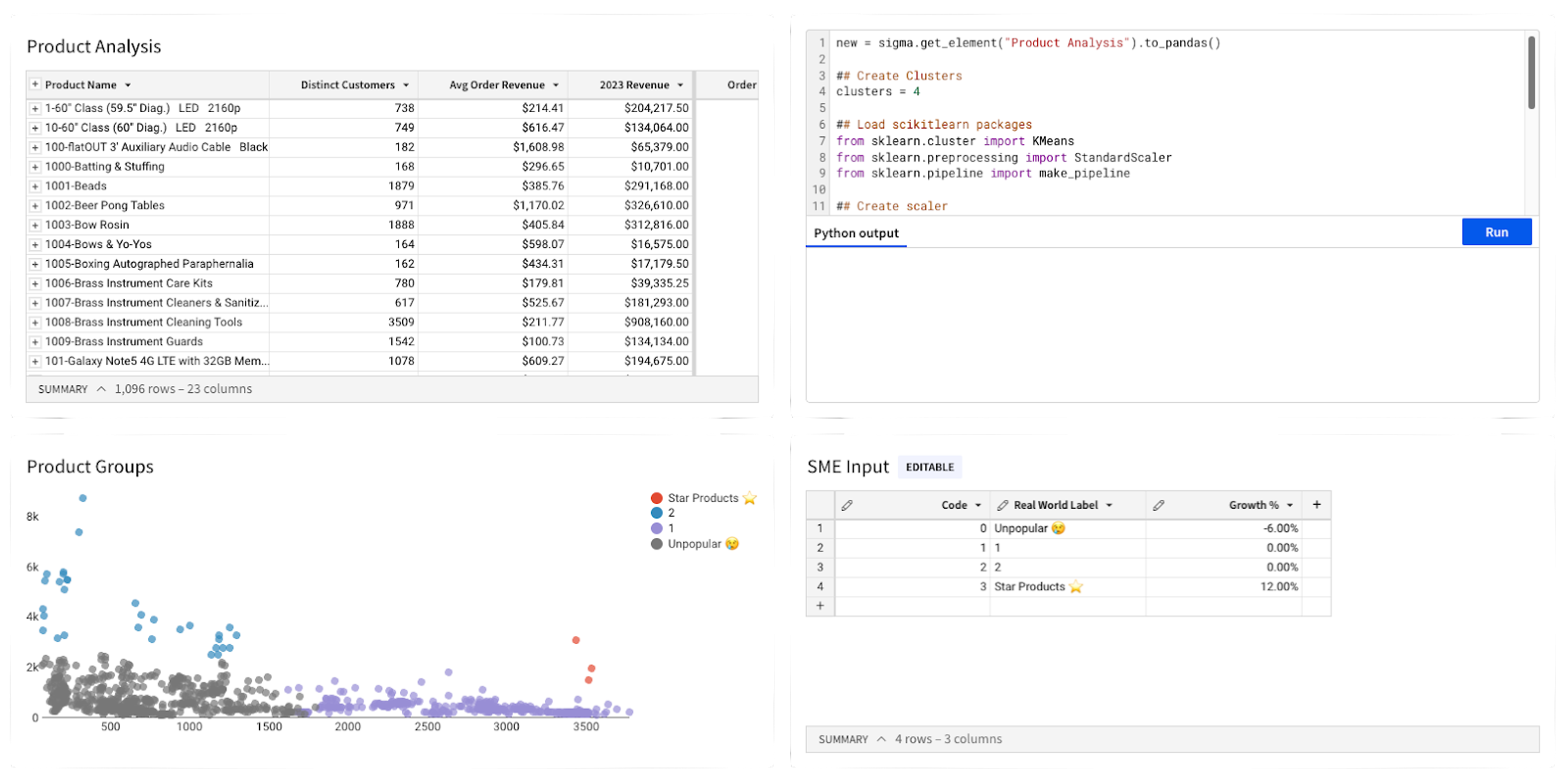Toggle the Product Analysis summary chevron
The image size is (1568, 777).
click(x=102, y=389)
